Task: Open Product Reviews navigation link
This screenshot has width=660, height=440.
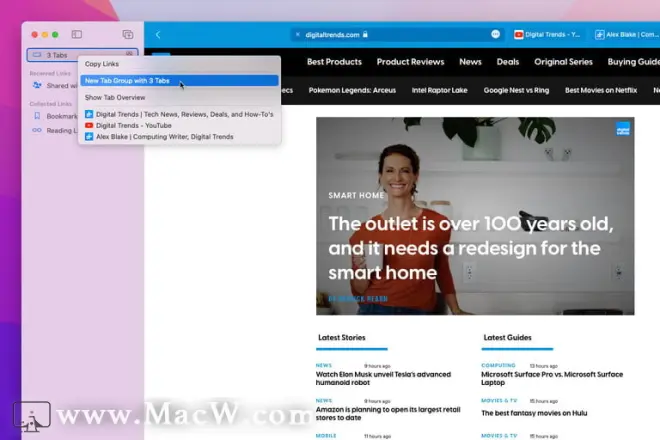Action: click(410, 62)
